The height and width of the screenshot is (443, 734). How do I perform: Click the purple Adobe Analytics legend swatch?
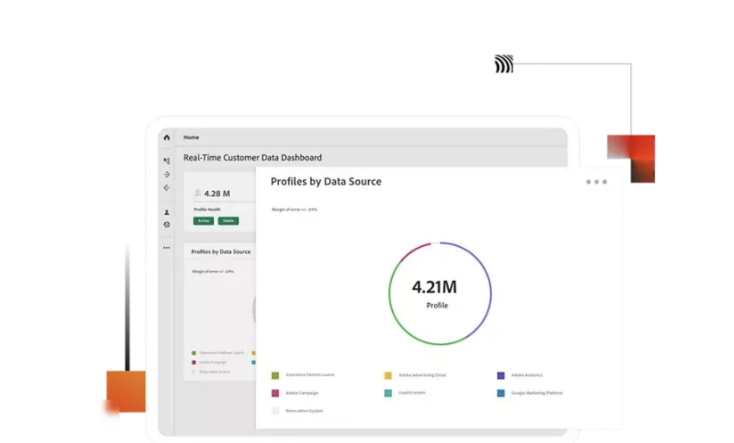pos(501,375)
